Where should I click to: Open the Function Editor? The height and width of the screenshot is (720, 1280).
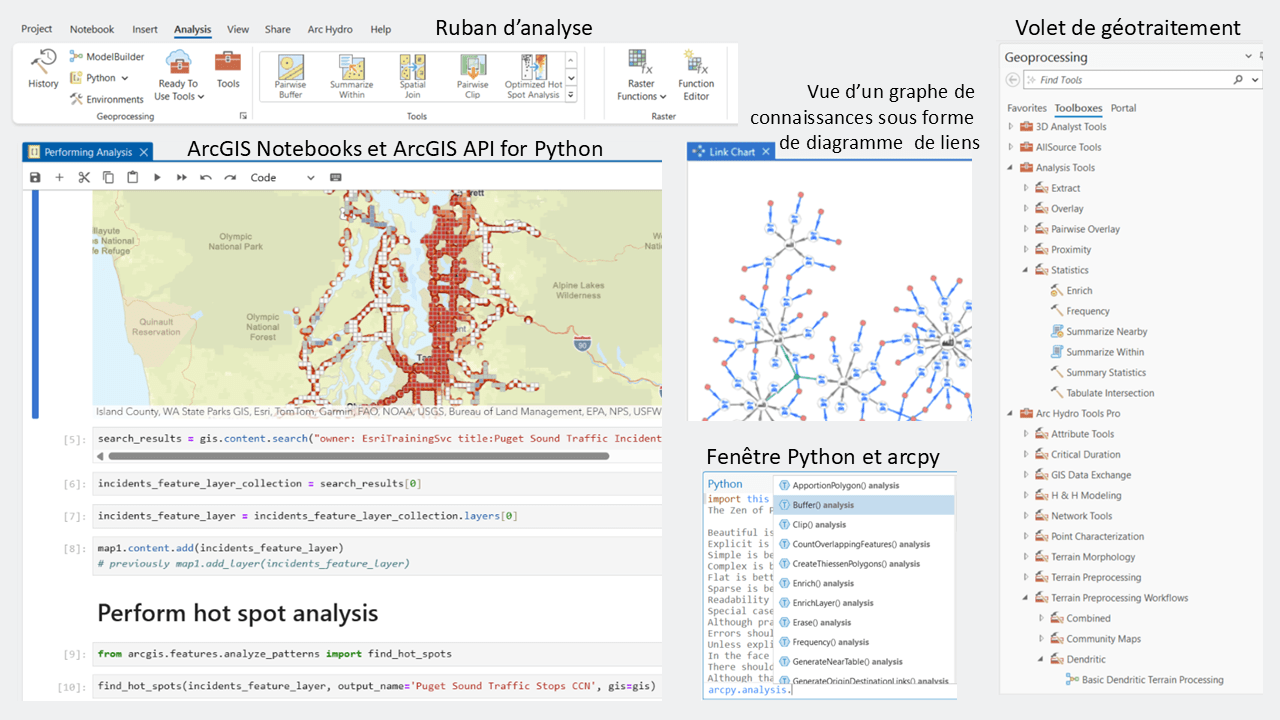pos(696,75)
